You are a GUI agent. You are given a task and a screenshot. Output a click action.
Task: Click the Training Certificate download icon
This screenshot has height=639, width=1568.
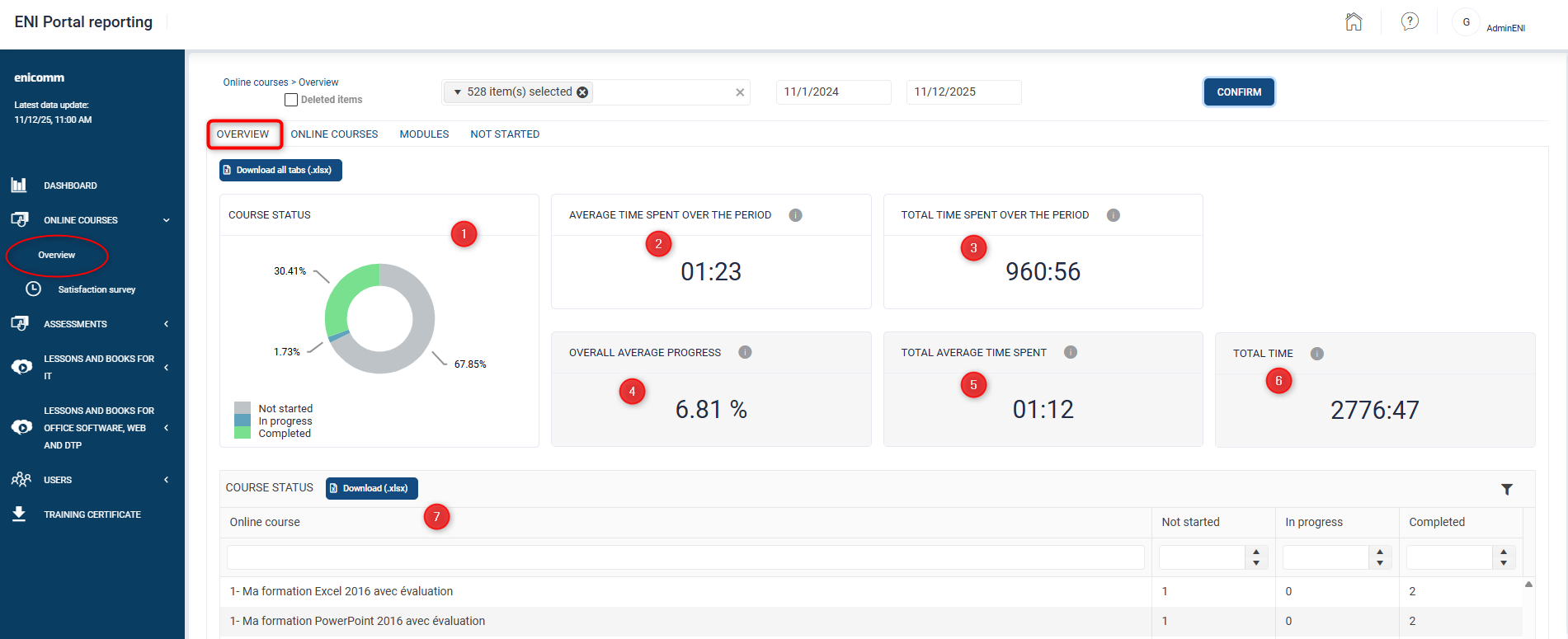pyautogui.click(x=19, y=514)
